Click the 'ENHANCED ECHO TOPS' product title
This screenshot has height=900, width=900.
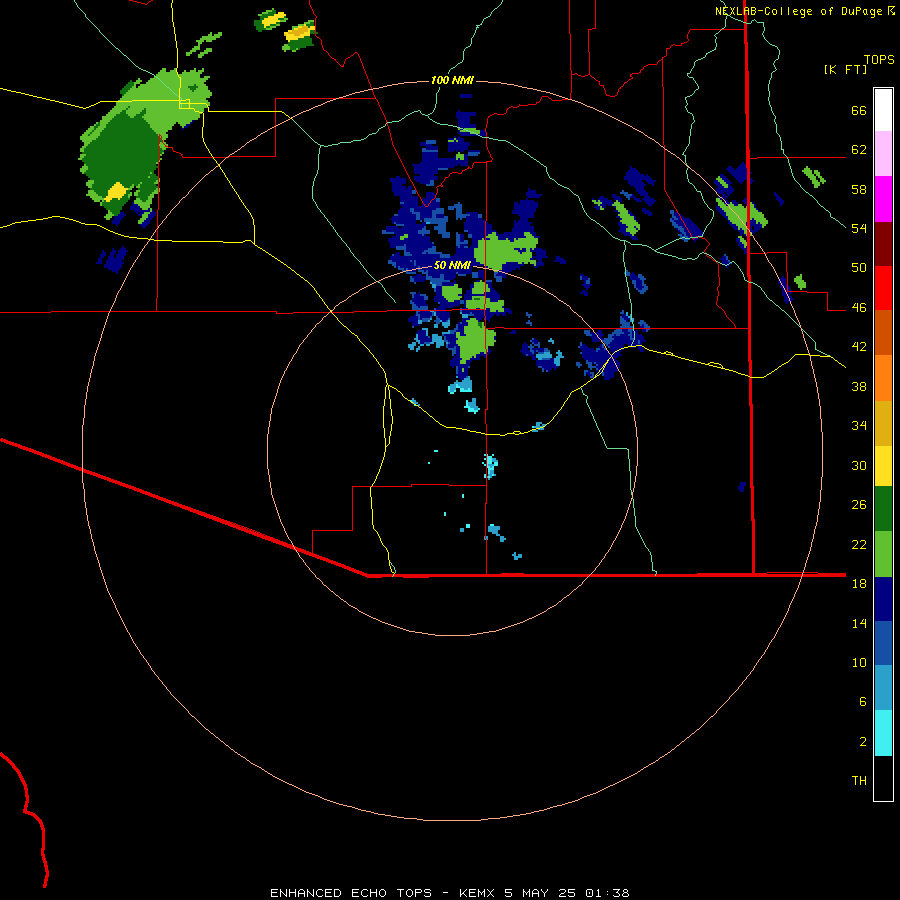[x=351, y=893]
